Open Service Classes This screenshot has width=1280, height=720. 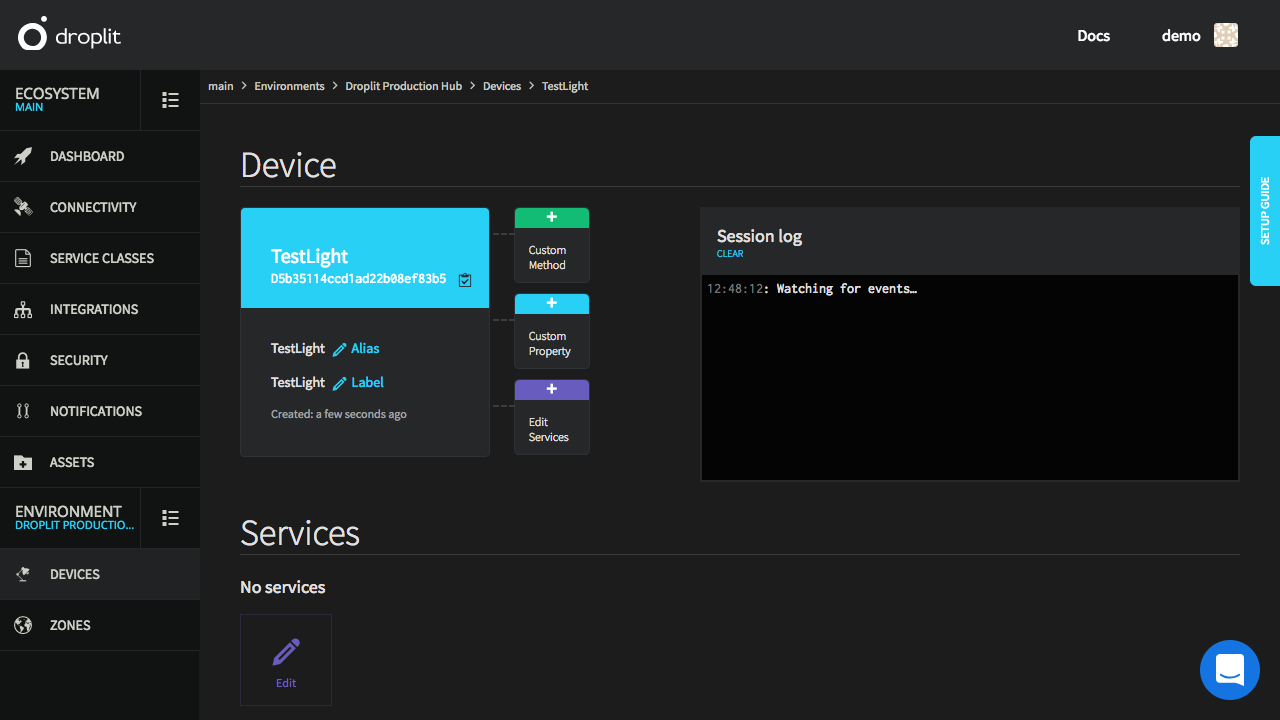coord(100,258)
